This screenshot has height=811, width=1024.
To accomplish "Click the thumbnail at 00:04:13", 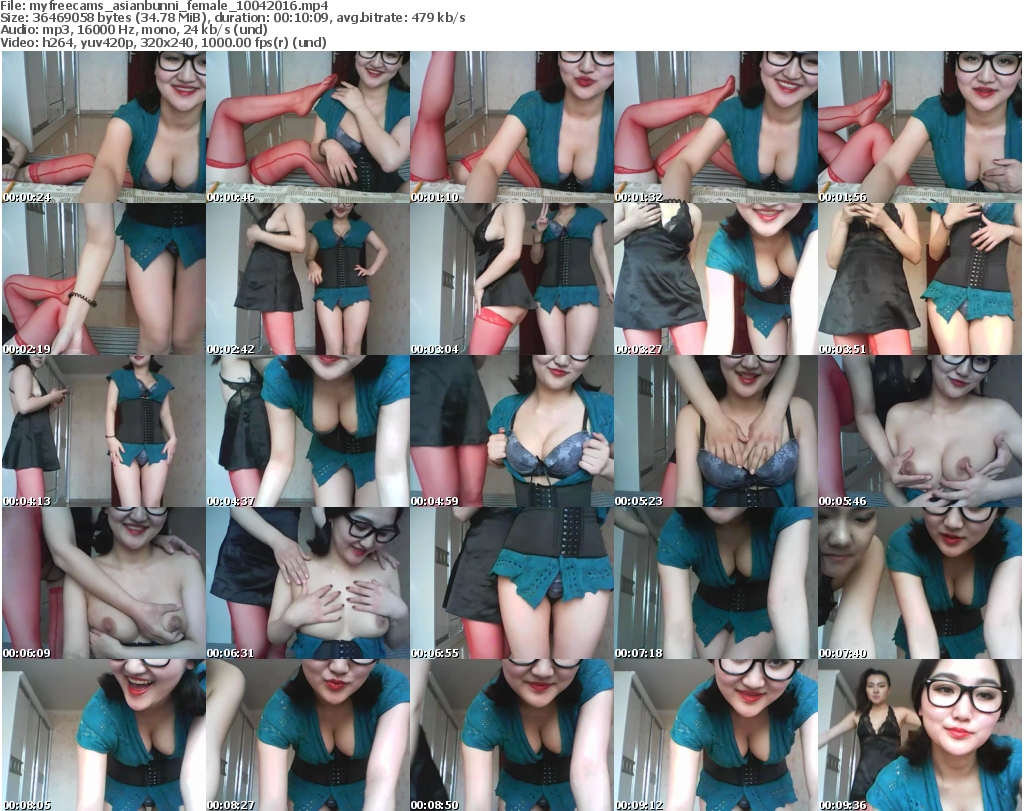I will point(103,431).
